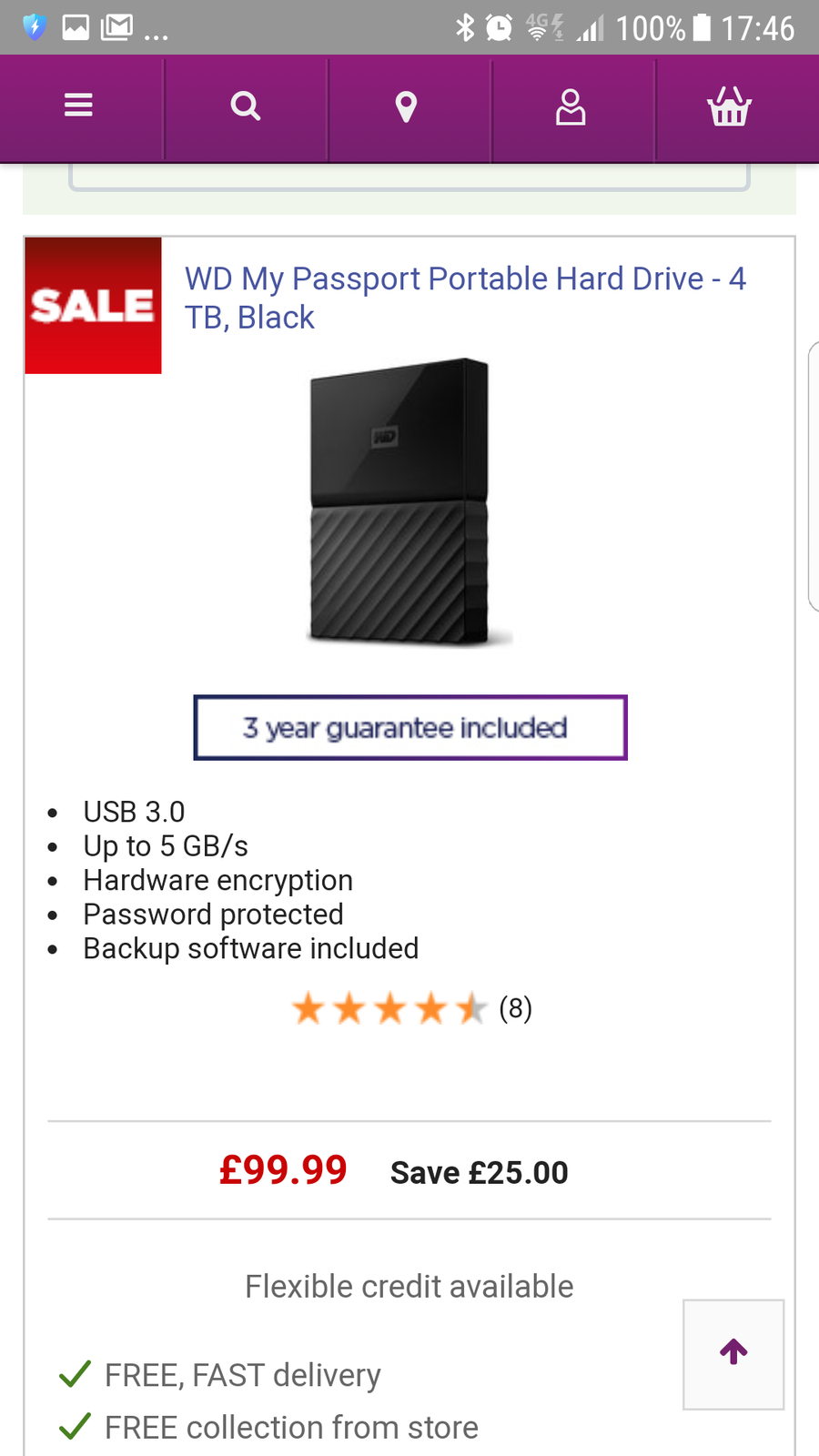819x1456 pixels.
Task: Tap FREE collection from store line
Action: pos(291,1428)
